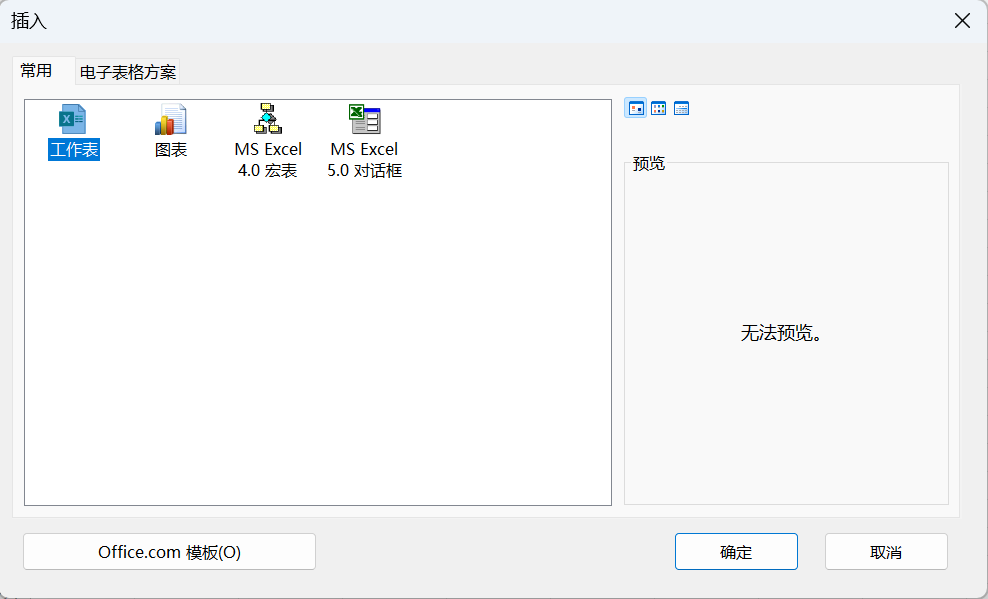
Task: Switch to list view icon
Action: click(658, 108)
